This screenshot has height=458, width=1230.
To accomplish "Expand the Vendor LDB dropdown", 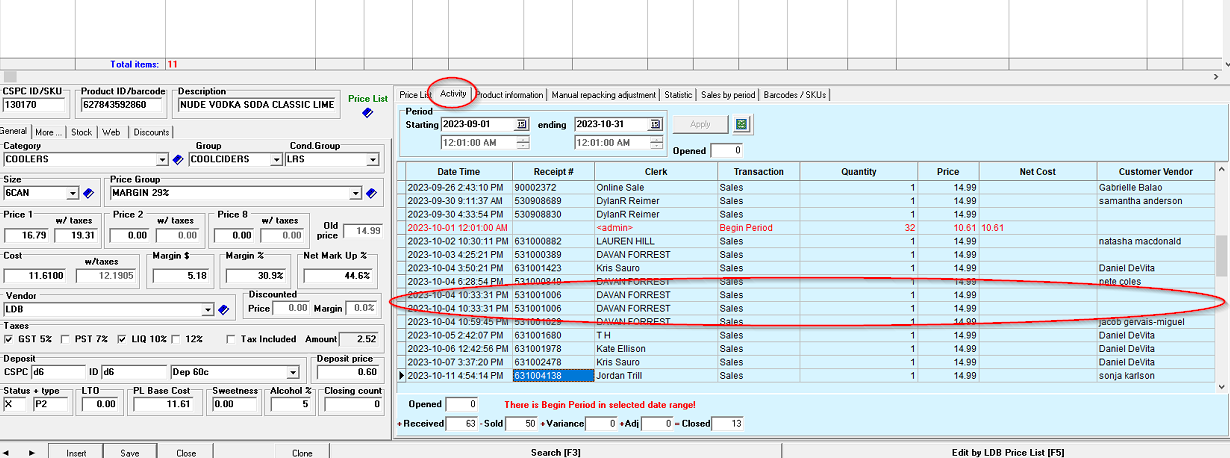I will click(208, 310).
